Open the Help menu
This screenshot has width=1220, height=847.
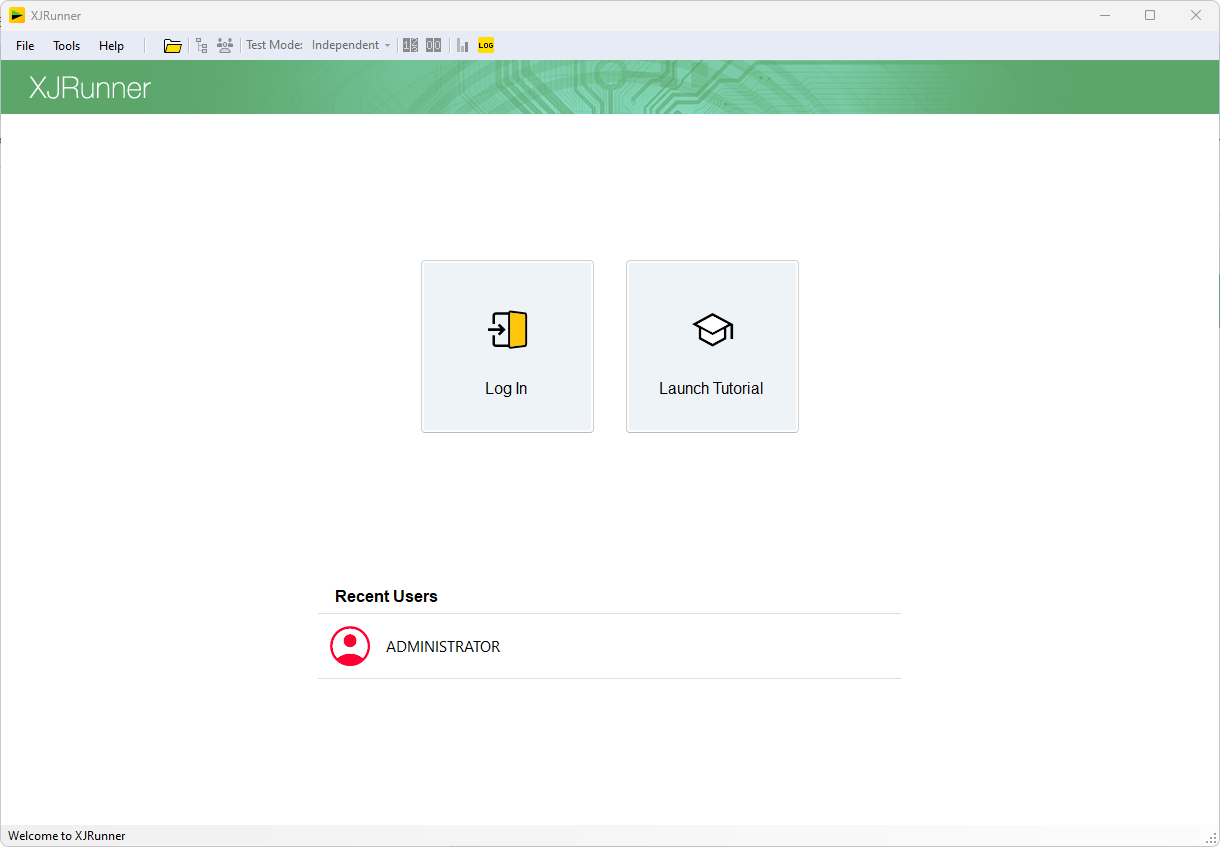pos(111,46)
